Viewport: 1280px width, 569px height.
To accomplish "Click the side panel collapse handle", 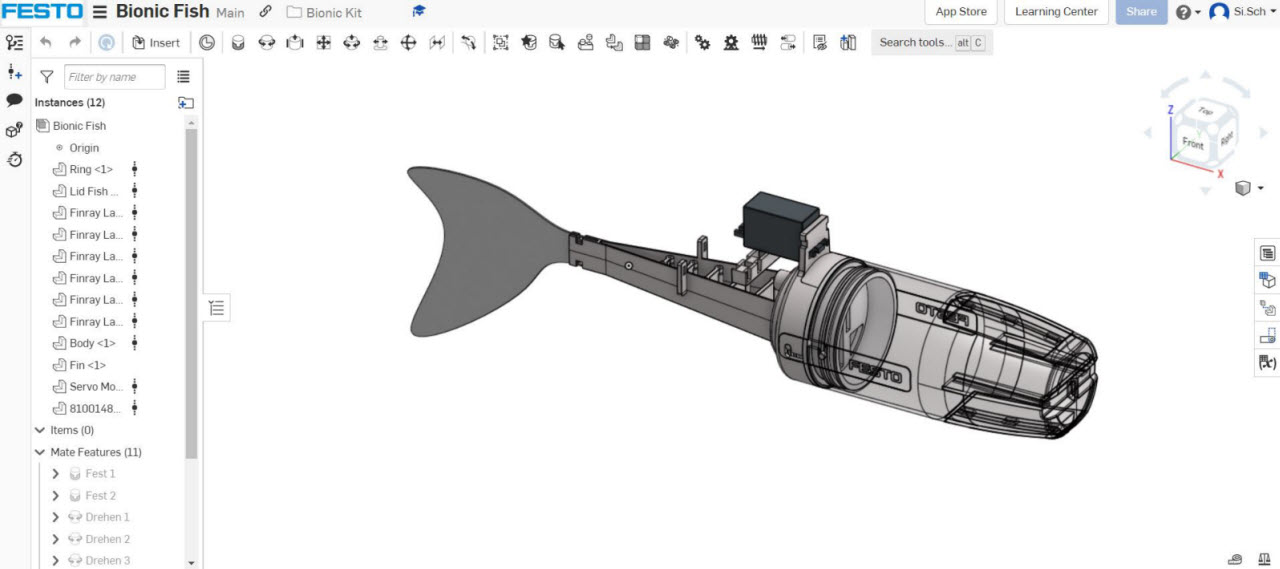I will [216, 308].
